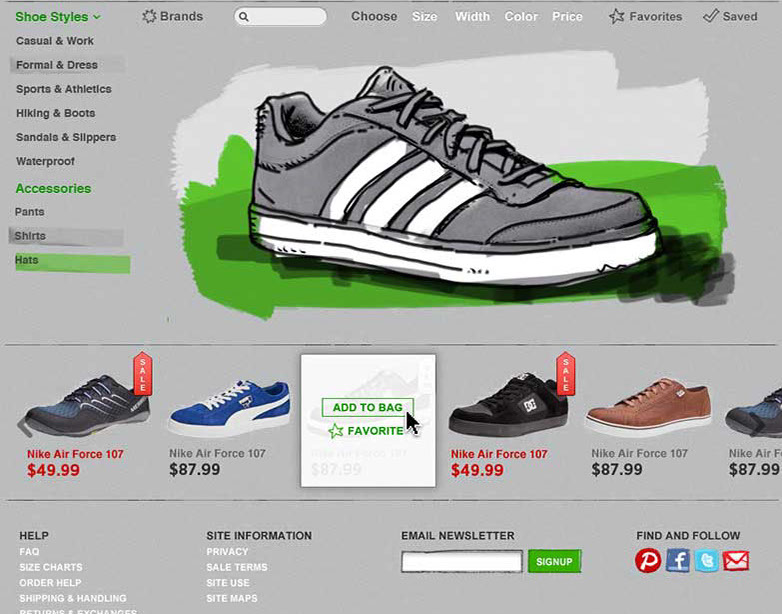Viewport: 782px width, 614px height.
Task: Click the gear icon beside Brands
Action: coord(149,16)
